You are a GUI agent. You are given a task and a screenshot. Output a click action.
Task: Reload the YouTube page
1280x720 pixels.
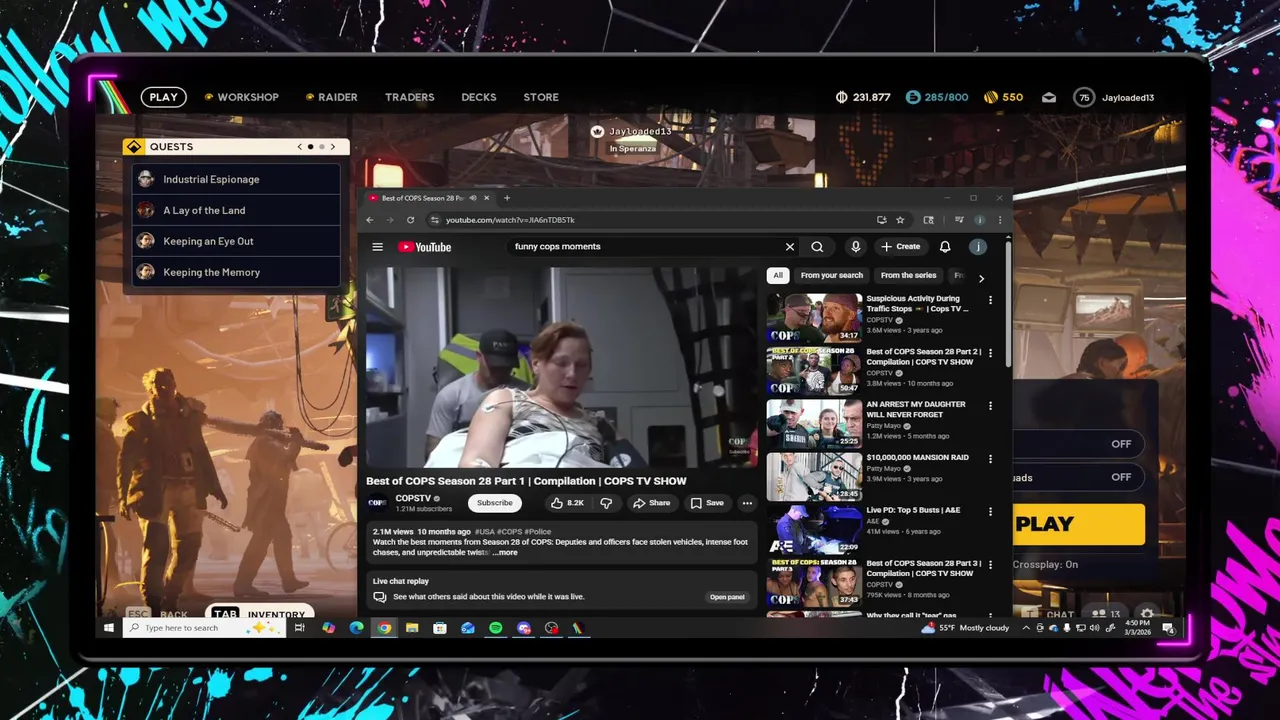[x=410, y=220]
